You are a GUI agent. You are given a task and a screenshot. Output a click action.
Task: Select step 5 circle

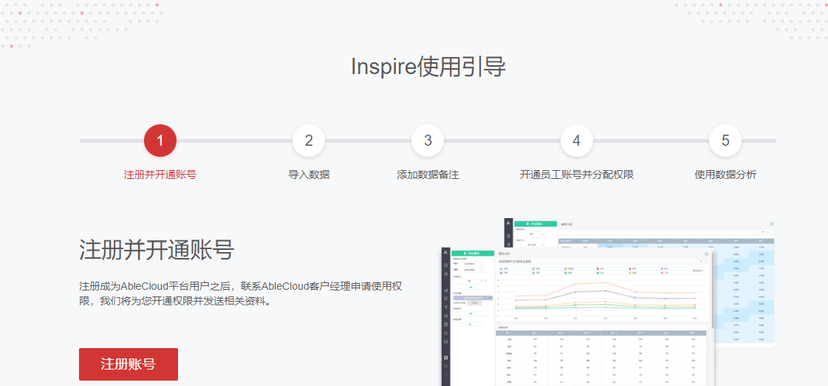pyautogui.click(x=726, y=140)
